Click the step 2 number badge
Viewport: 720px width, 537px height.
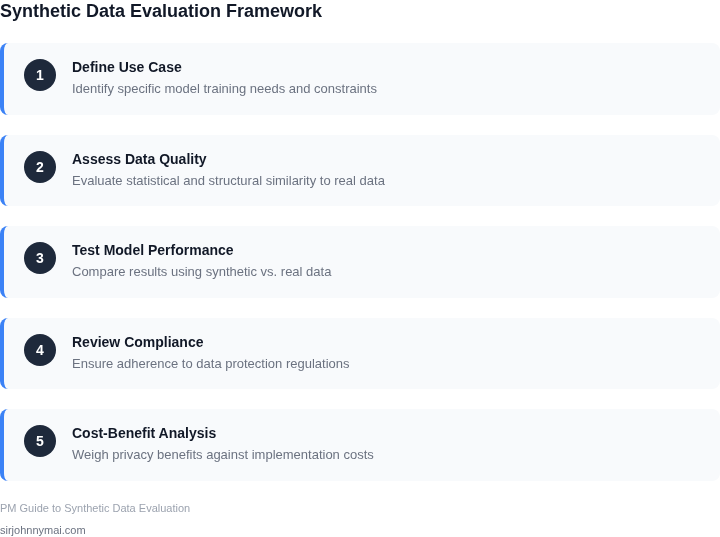point(40,167)
